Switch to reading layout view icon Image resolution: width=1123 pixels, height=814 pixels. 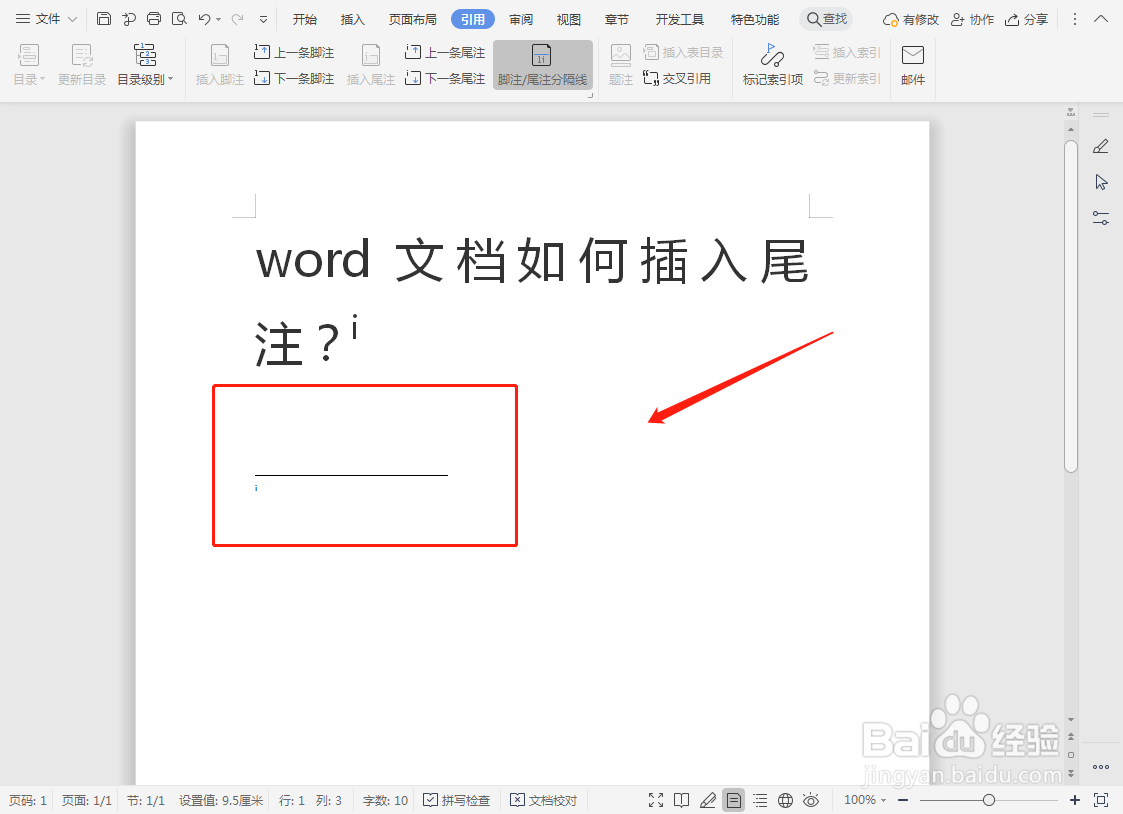(682, 800)
